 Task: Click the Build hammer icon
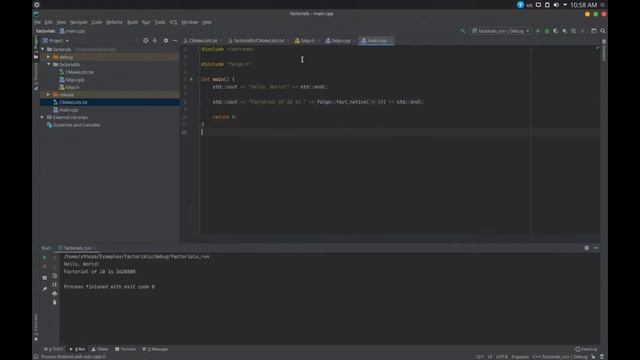(462, 31)
